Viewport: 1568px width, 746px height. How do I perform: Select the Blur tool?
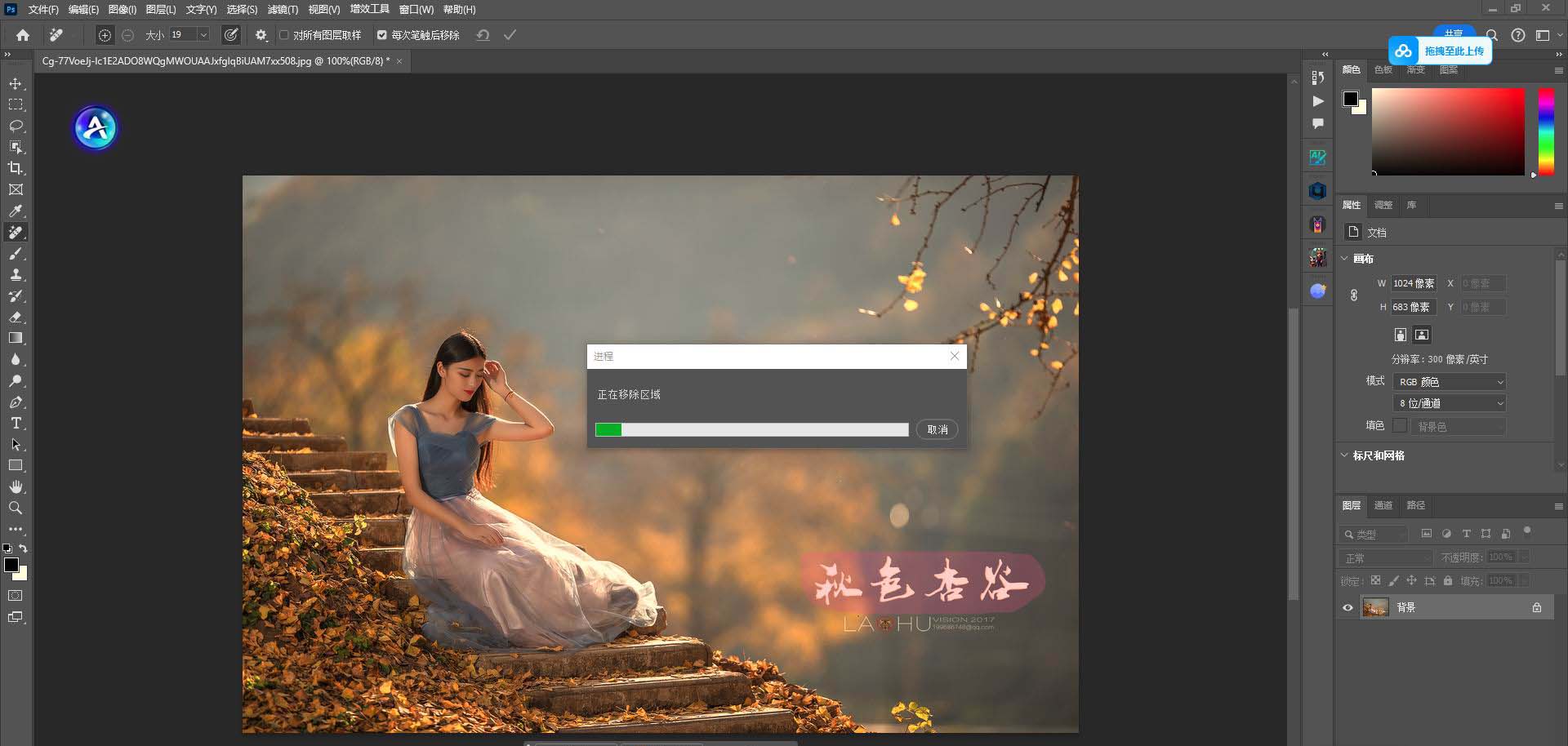16,359
